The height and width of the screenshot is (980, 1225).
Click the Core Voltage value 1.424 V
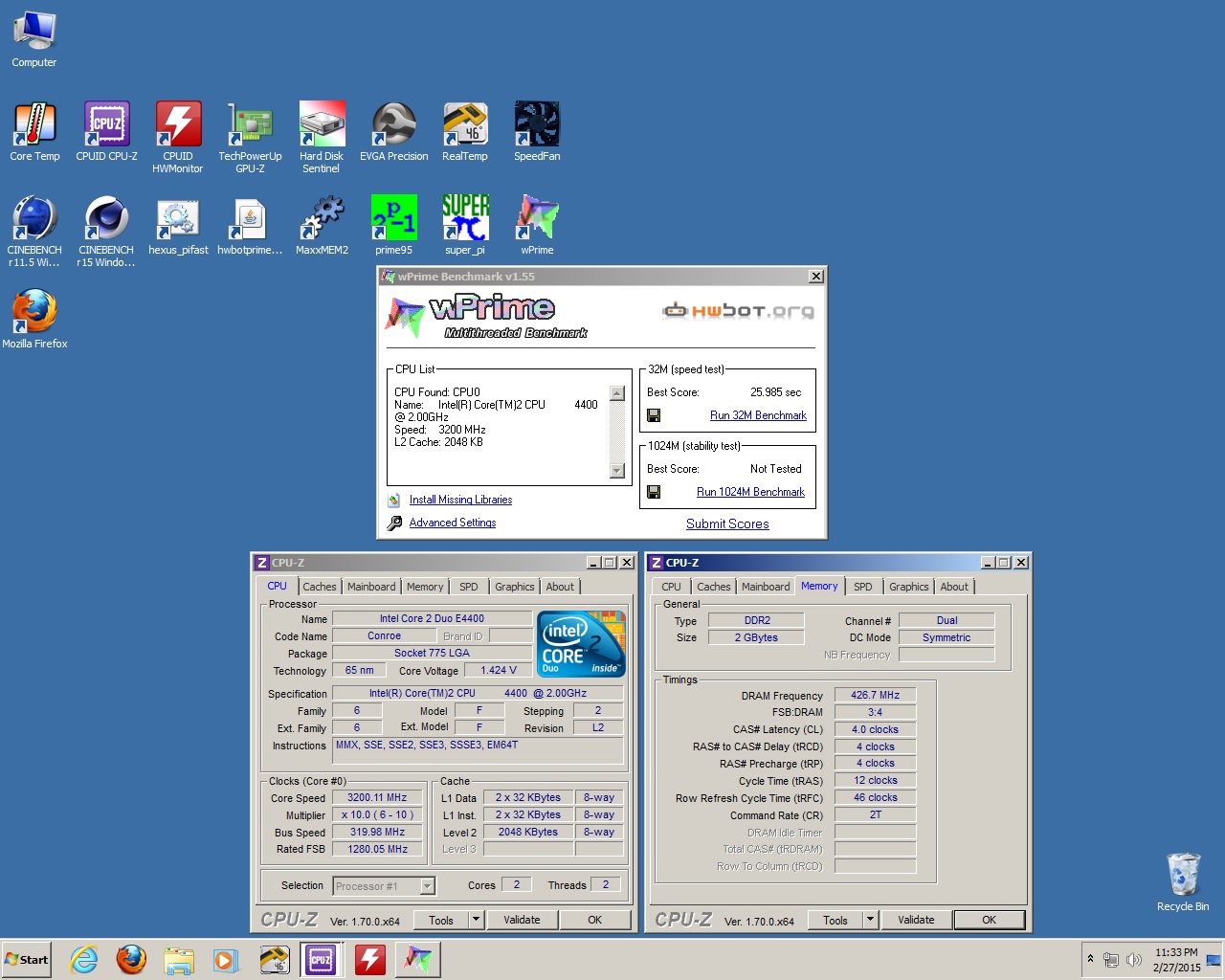pos(499,671)
